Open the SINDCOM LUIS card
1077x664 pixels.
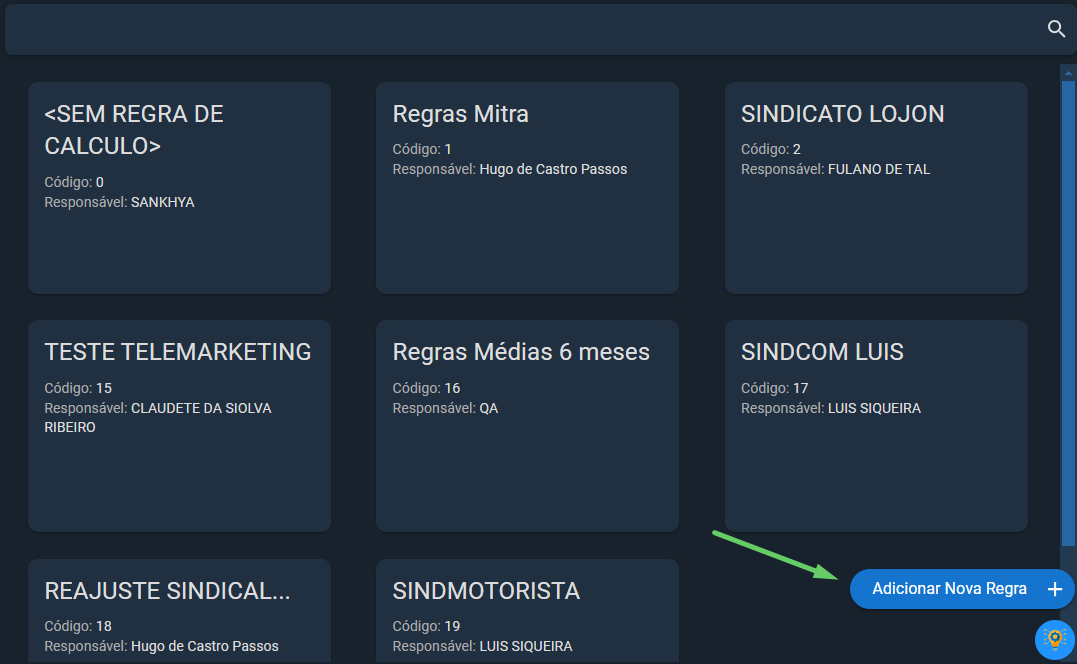(876, 426)
